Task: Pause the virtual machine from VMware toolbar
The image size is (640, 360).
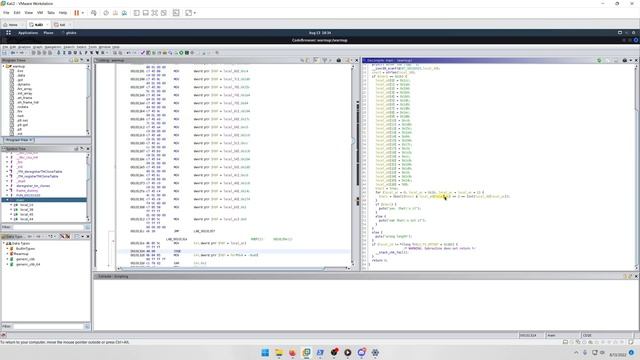Action: tap(76, 13)
